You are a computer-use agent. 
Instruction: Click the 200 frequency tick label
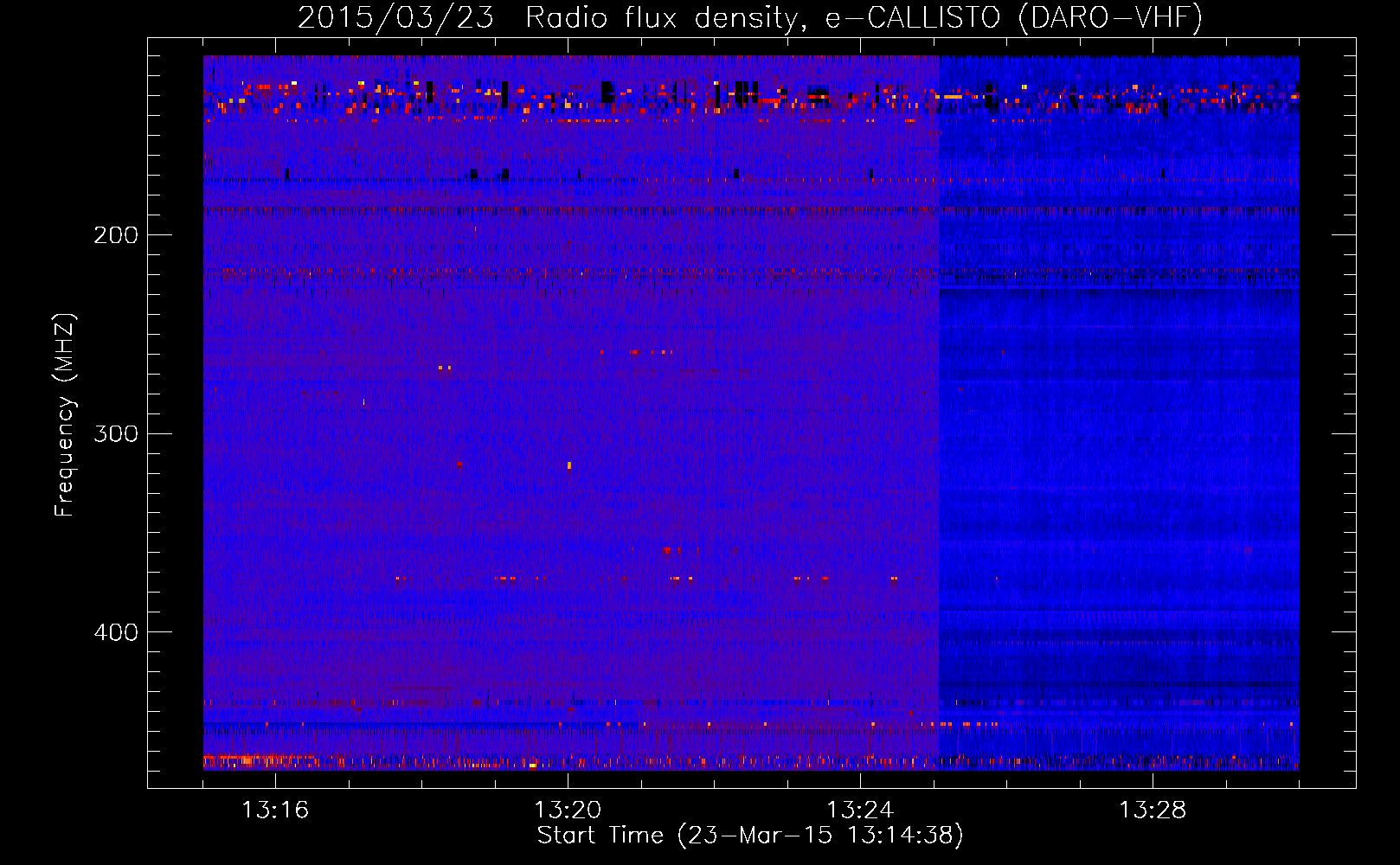click(x=116, y=235)
